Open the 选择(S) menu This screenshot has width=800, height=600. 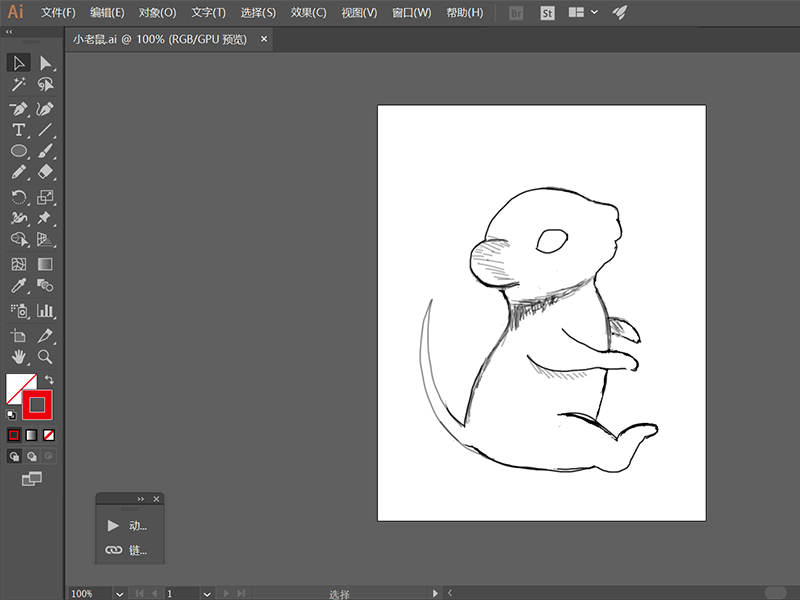click(258, 13)
